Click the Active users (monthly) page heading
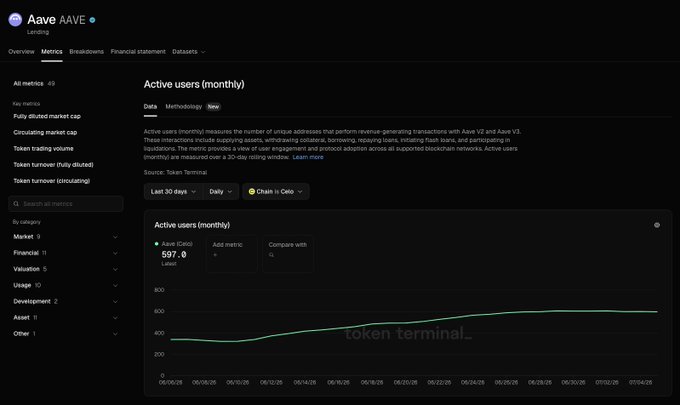 click(x=194, y=85)
